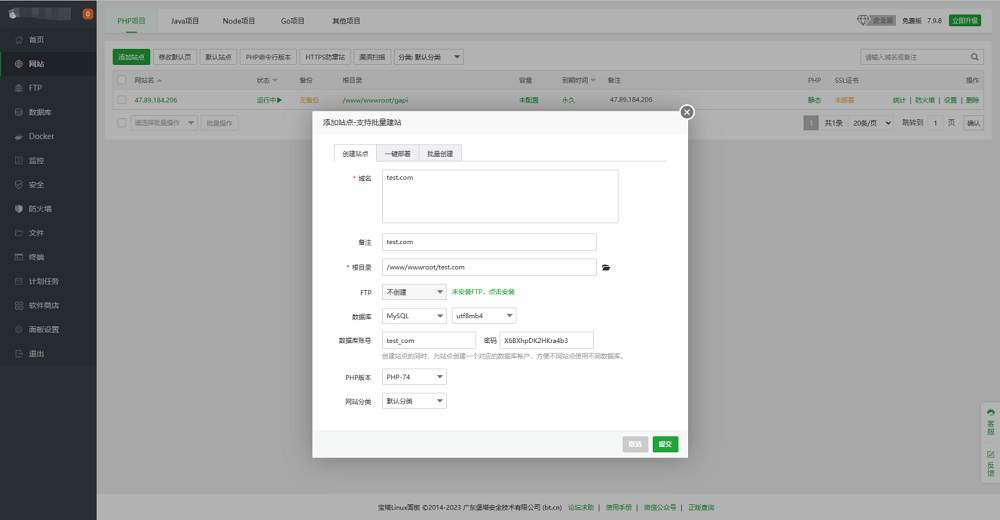
Task: Click the 立即升级 upgrade button
Action: pos(965,20)
